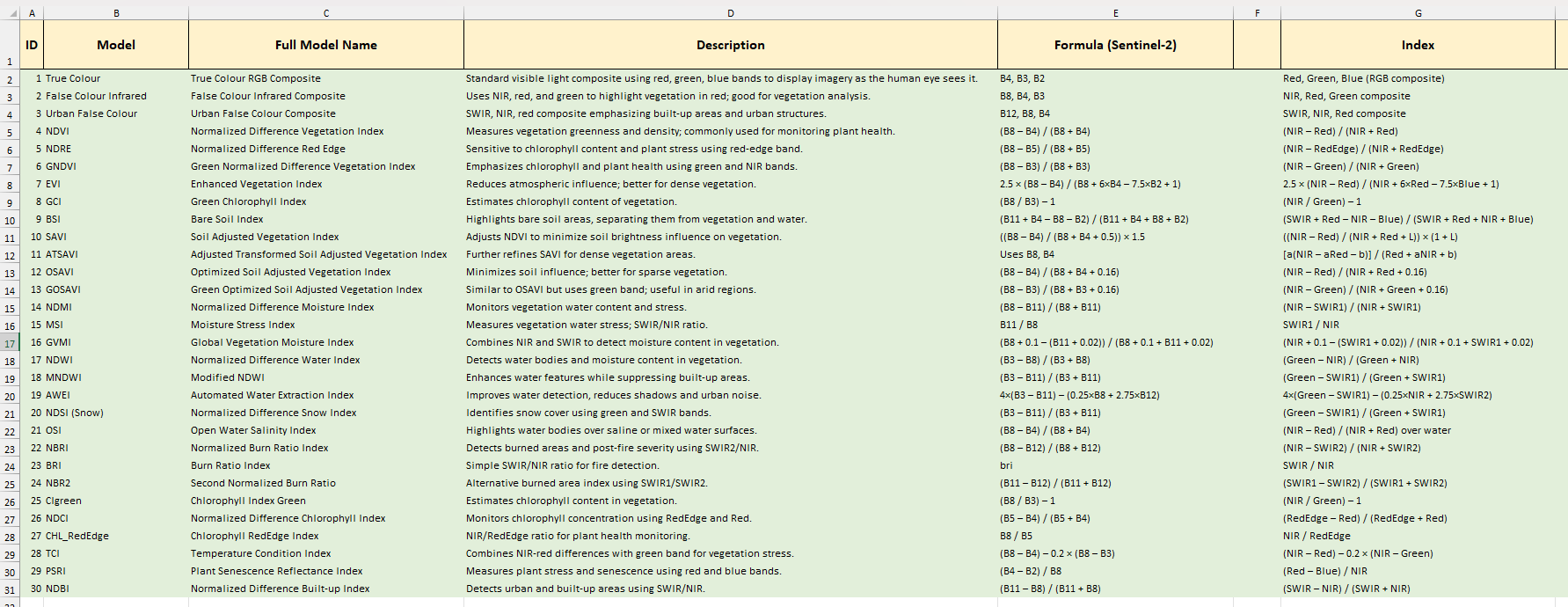Select row 1 header
The image size is (1568, 607).
pyautogui.click(x=10, y=45)
